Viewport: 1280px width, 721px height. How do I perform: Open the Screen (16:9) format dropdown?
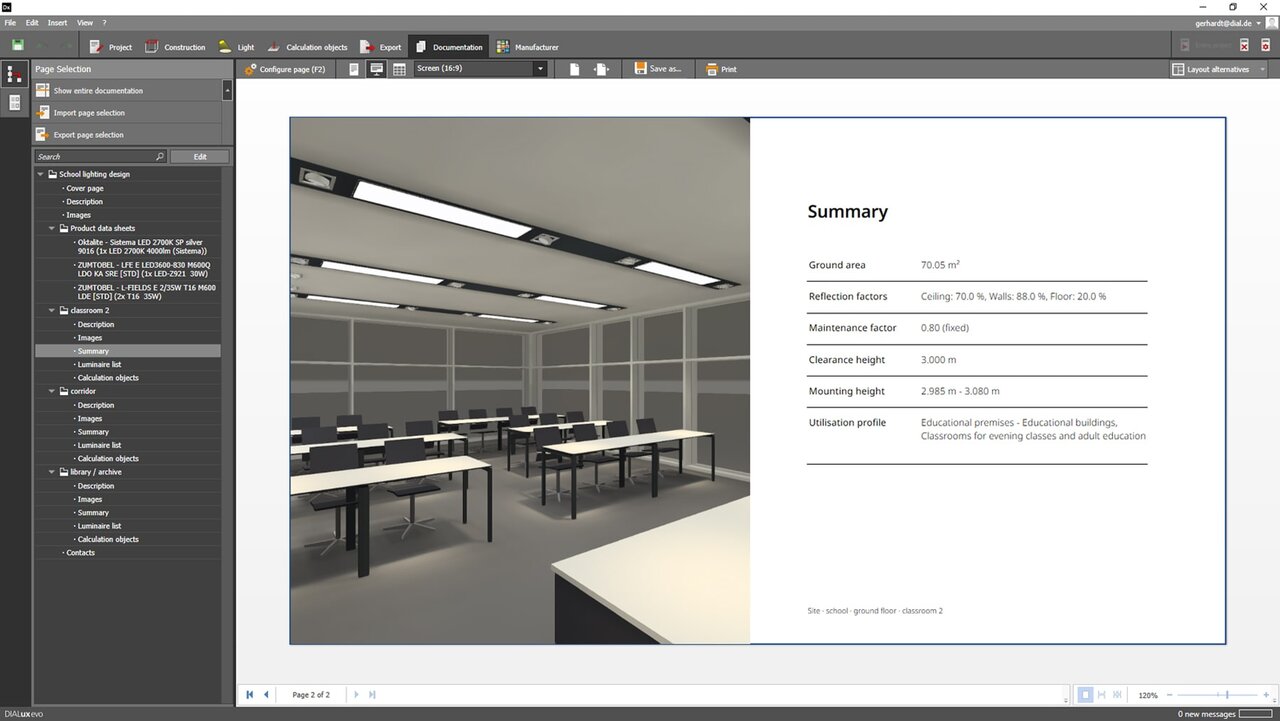481,69
